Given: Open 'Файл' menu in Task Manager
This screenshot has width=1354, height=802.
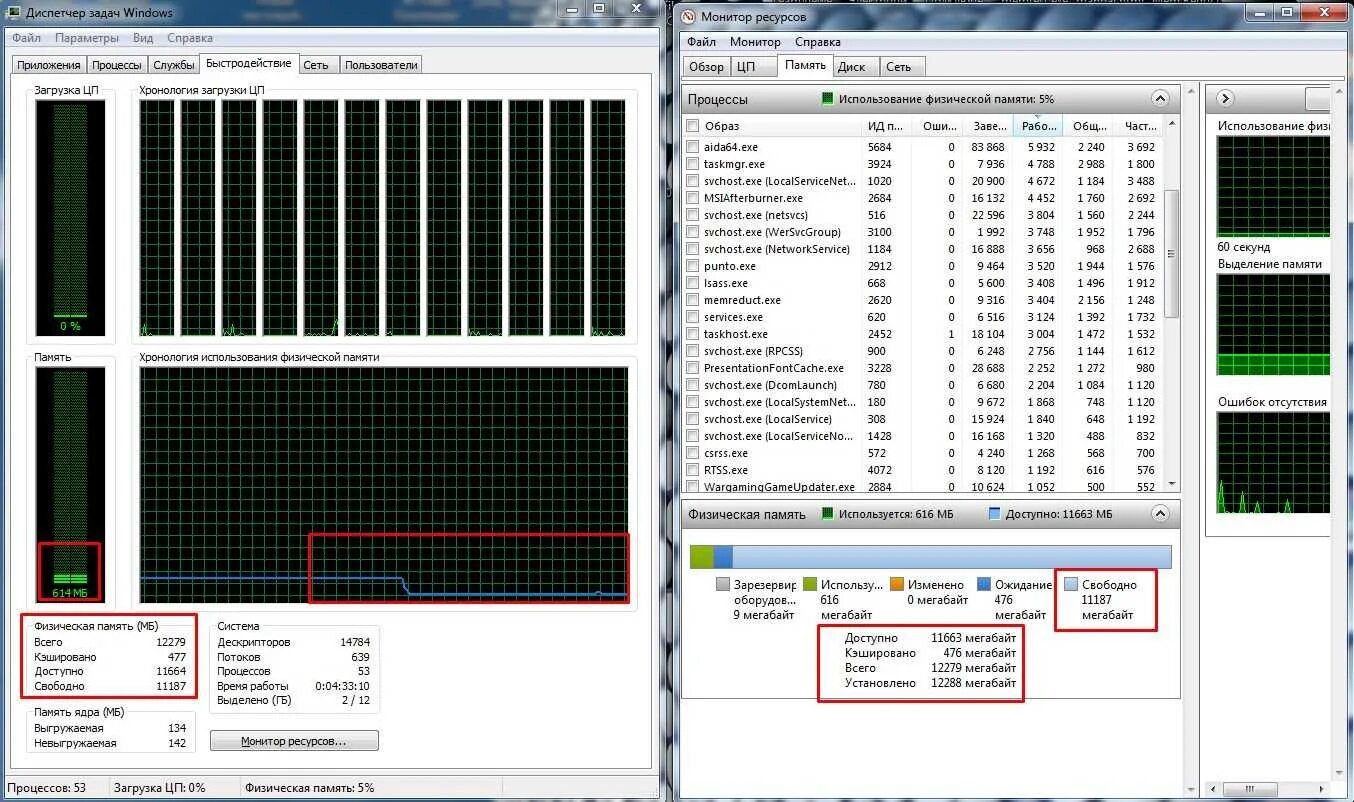Looking at the screenshot, I should [27, 38].
